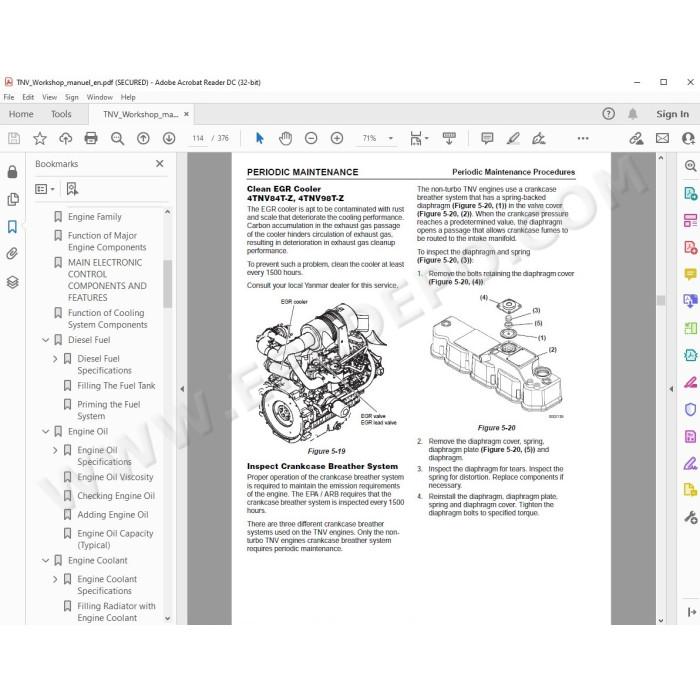Click the bookmarks scroll down arrow
The width and height of the screenshot is (700, 700).
167,618
